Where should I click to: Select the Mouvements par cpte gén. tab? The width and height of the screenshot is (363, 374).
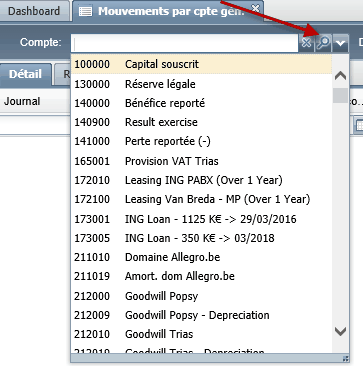pos(167,11)
